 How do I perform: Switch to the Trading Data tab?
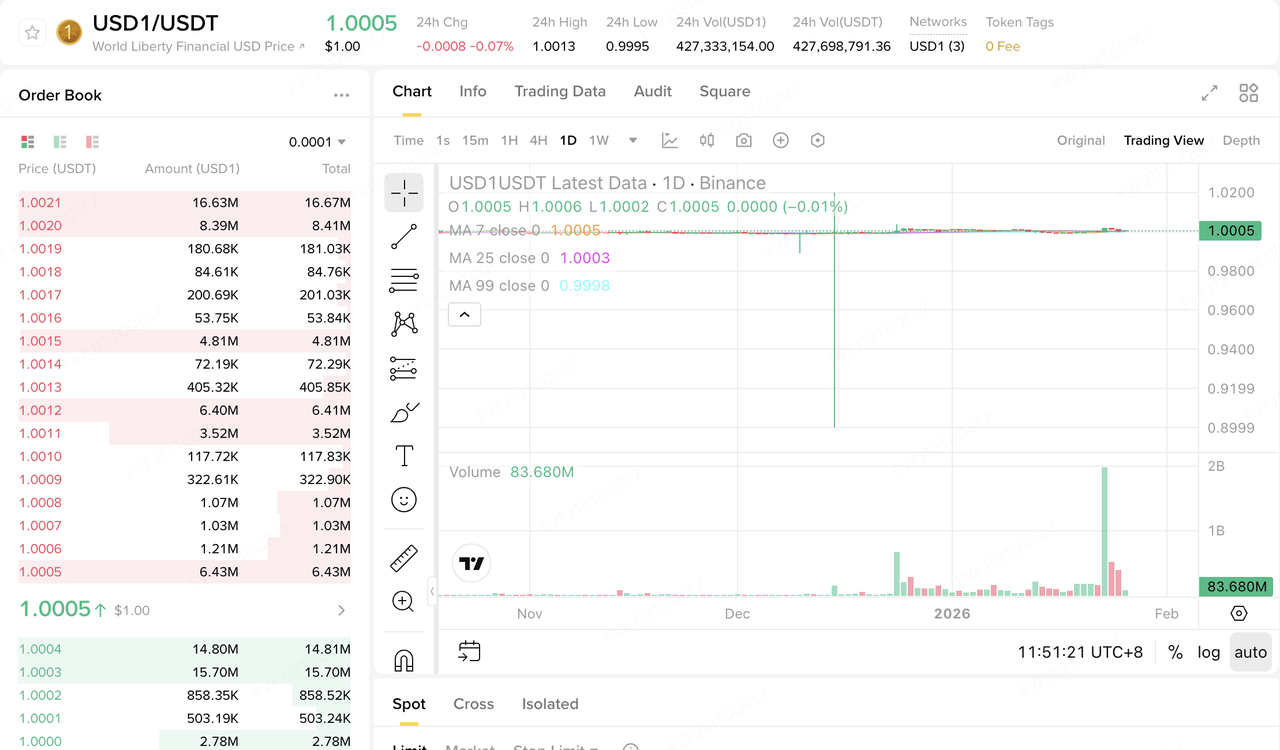coord(560,91)
